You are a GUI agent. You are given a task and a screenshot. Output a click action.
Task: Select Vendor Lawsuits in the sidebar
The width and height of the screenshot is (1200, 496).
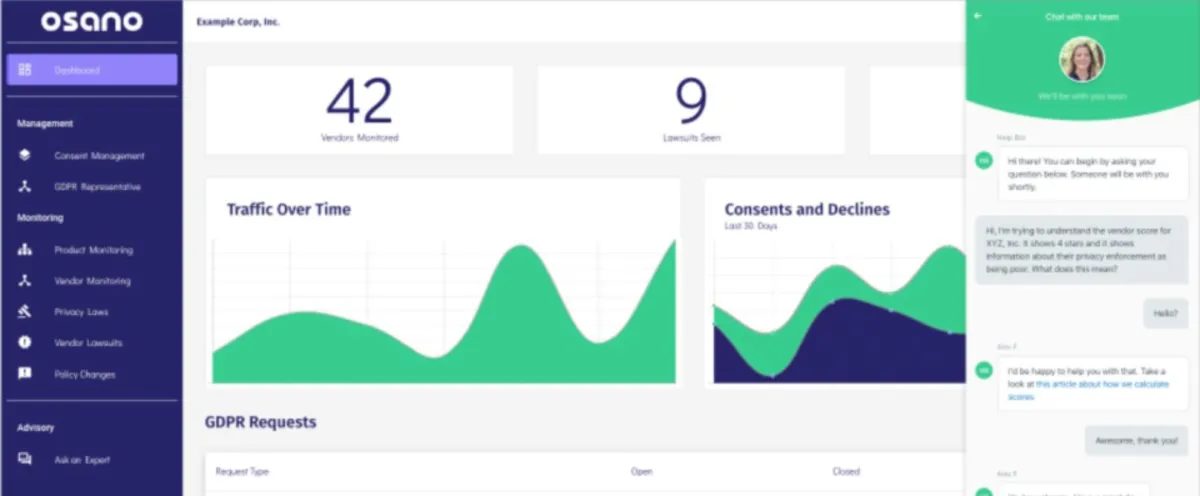pyautogui.click(x=88, y=343)
